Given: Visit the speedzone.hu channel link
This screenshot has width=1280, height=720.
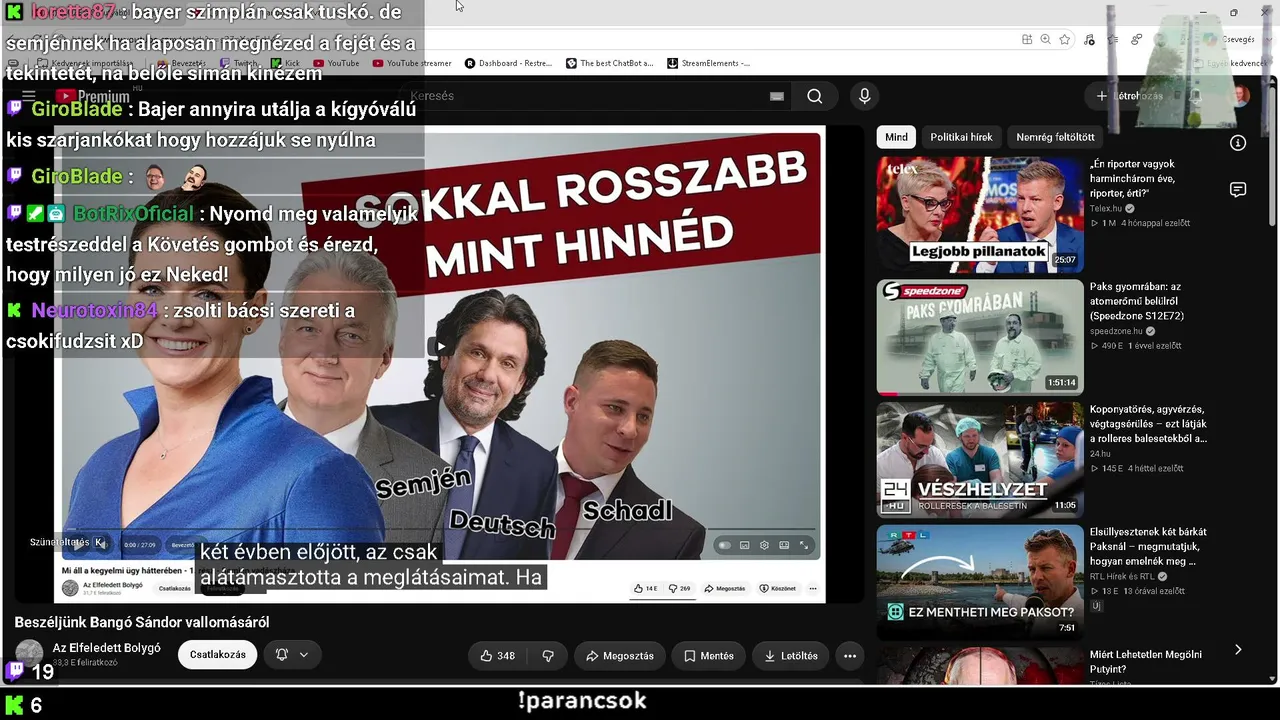Looking at the screenshot, I should [x=1116, y=331].
